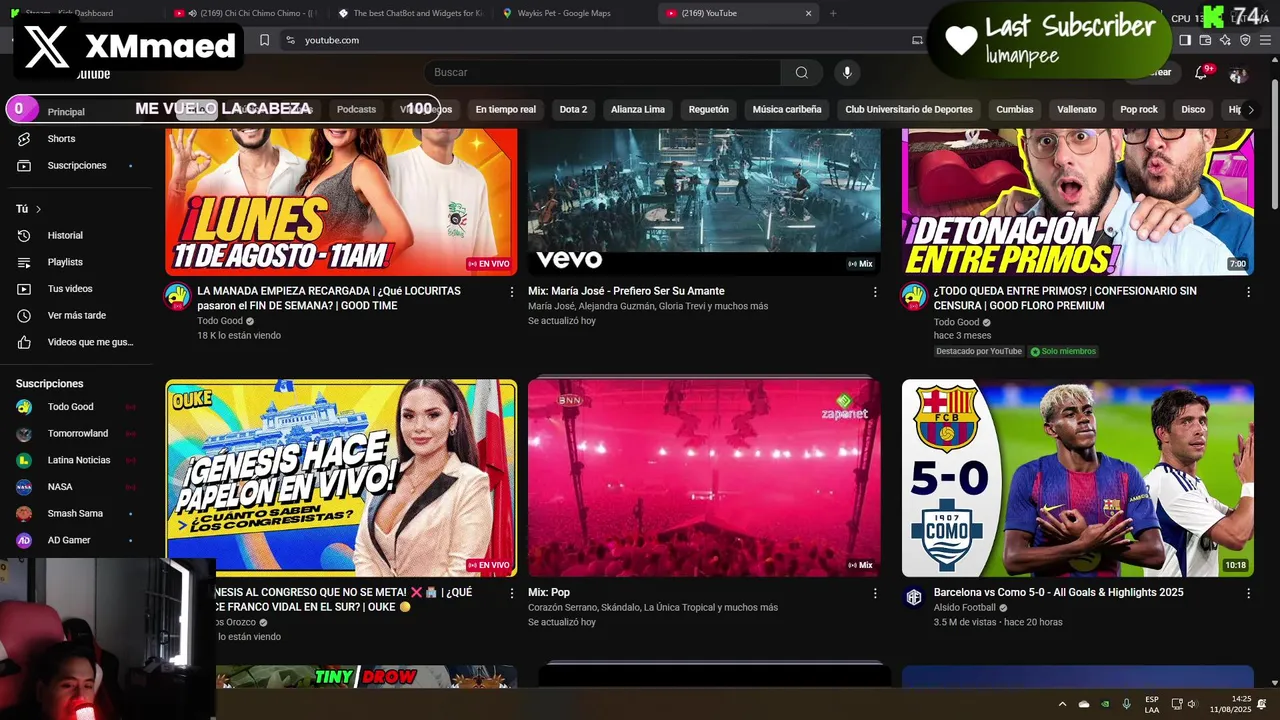Select the Vallenato filter chip
The image size is (1280, 720).
pos(1077,109)
